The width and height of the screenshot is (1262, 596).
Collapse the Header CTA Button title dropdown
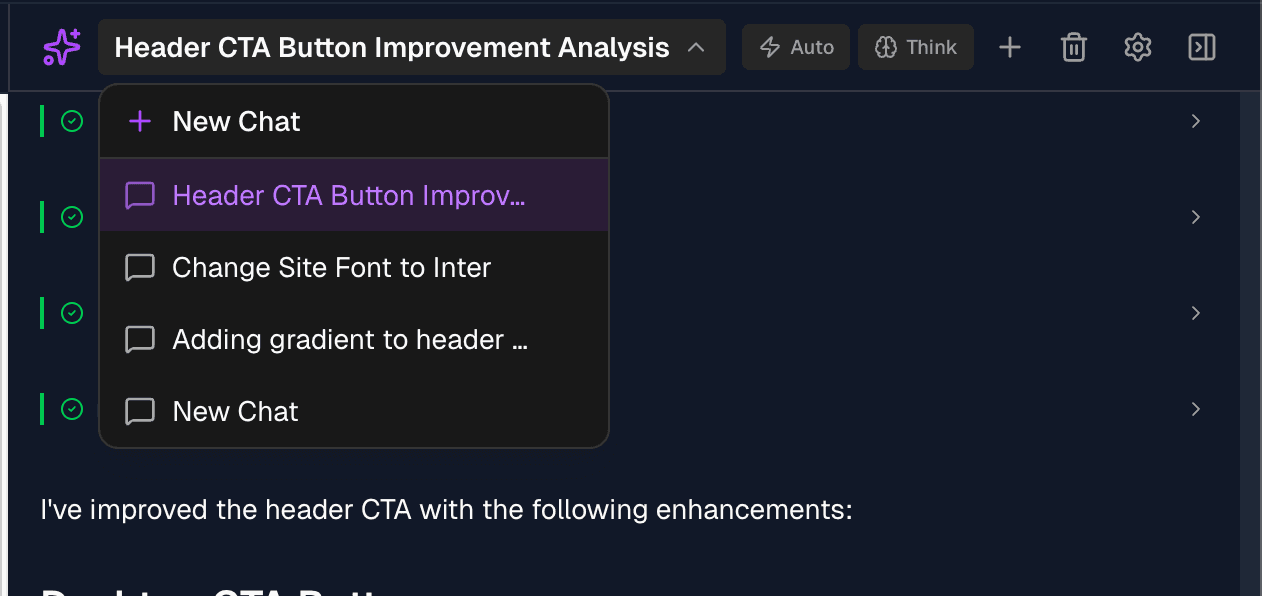(x=696, y=46)
